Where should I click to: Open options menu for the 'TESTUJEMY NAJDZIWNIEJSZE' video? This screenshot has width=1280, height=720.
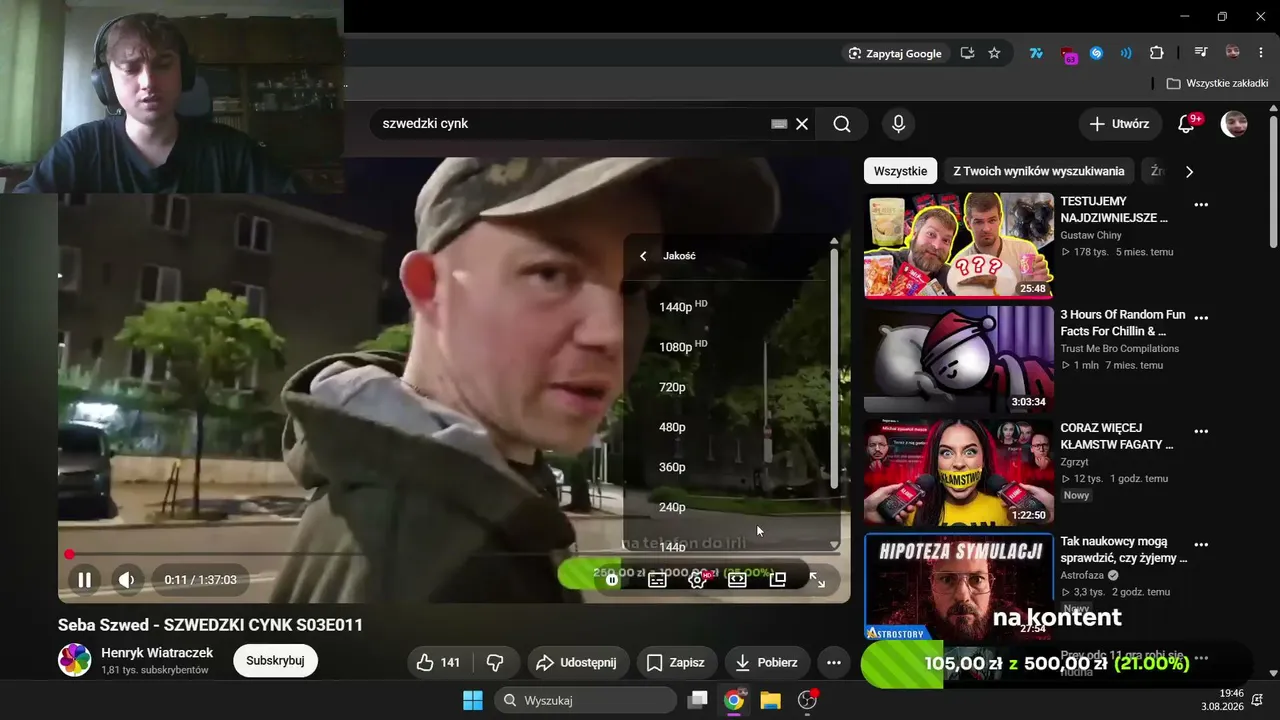pyautogui.click(x=1201, y=205)
